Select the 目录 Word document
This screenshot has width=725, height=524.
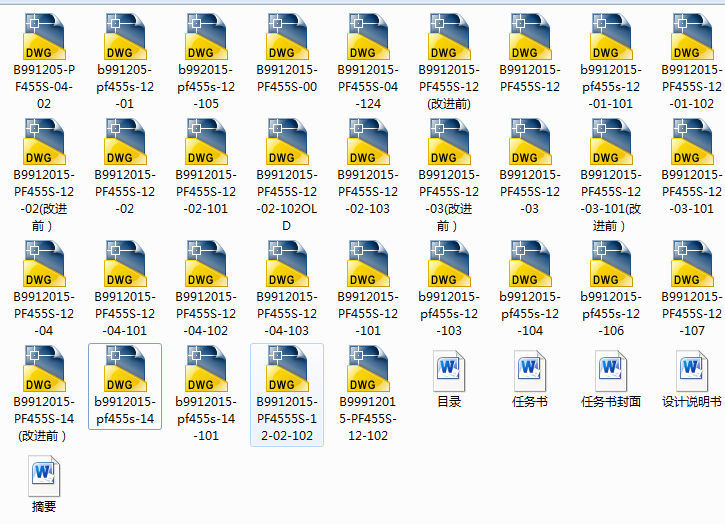(x=449, y=379)
